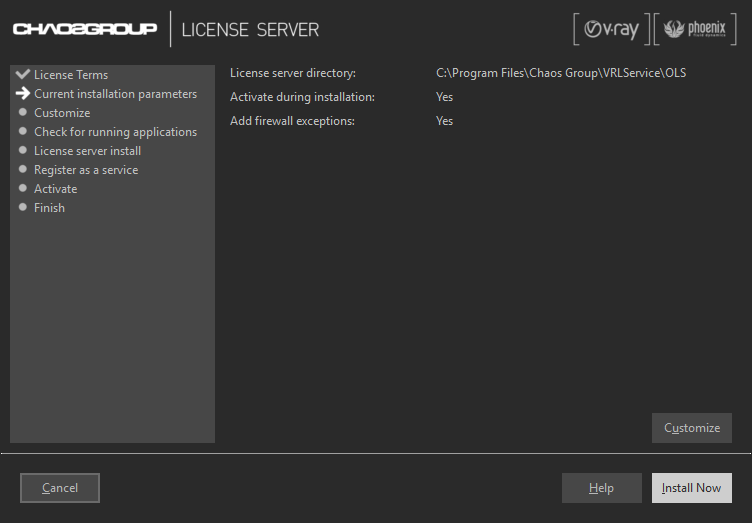Click the License Terms checkmark icon
This screenshot has width=752, height=523.
[x=23, y=74]
